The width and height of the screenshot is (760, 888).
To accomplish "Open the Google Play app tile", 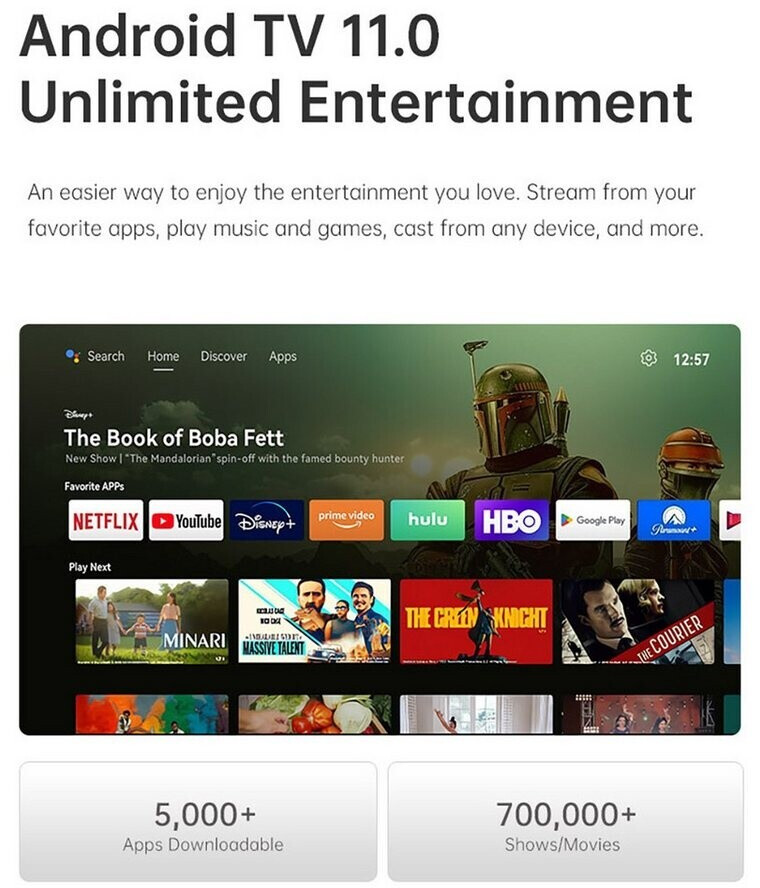I will pyautogui.click(x=593, y=520).
